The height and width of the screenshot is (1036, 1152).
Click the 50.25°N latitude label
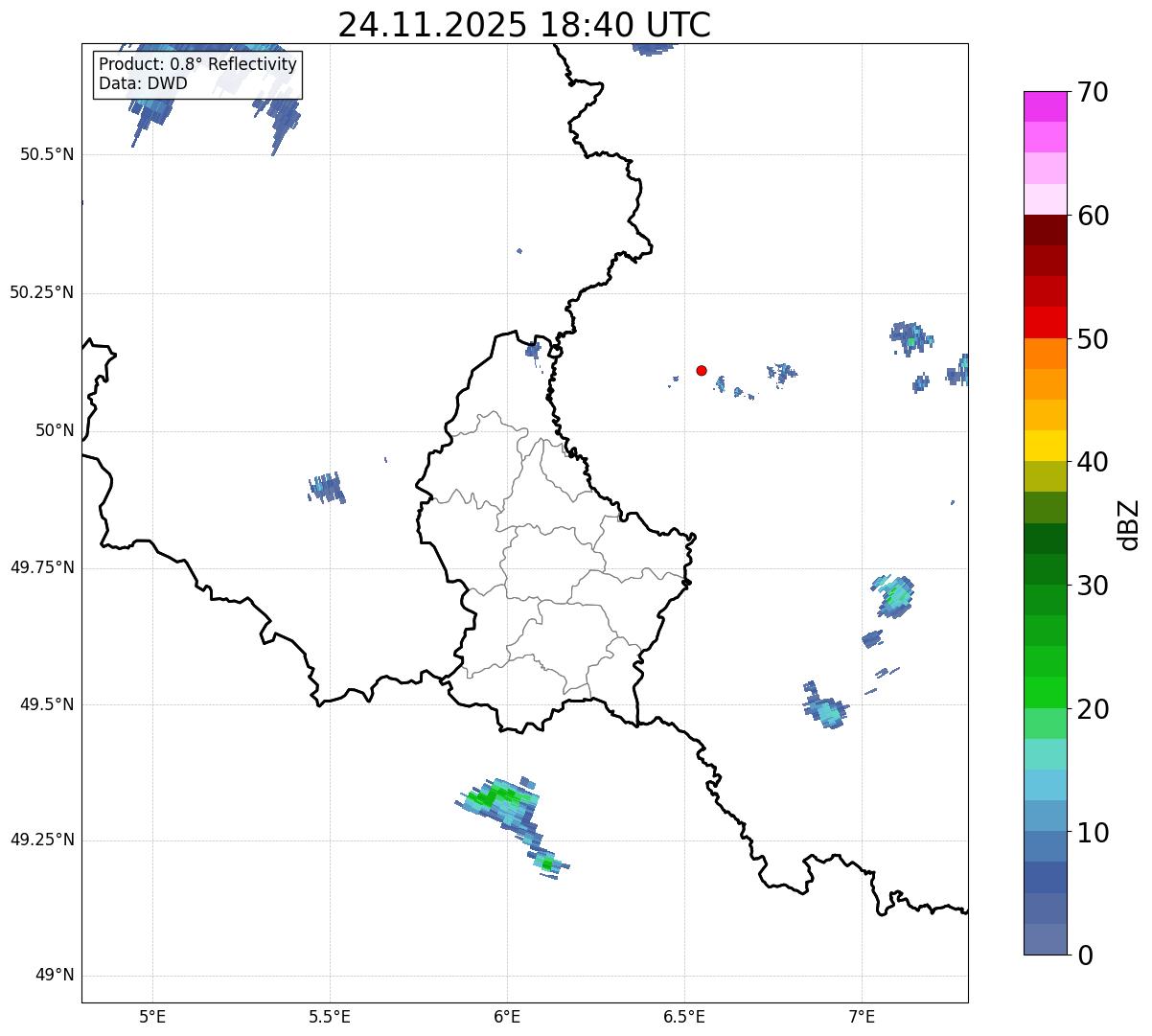pyautogui.click(x=41, y=292)
